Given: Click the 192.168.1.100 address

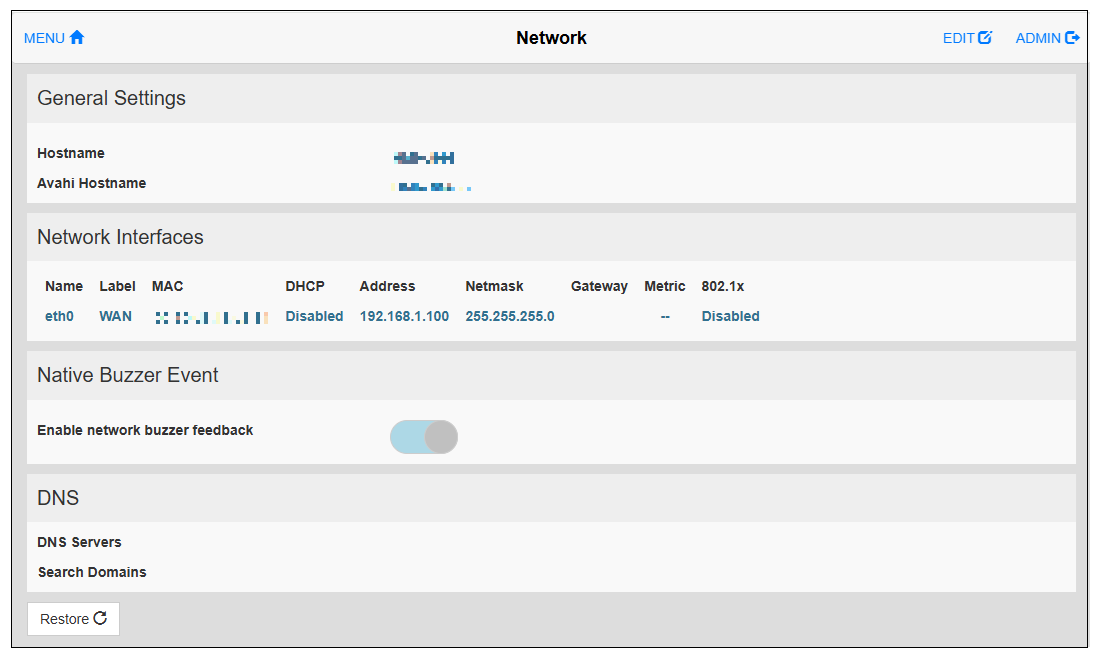Looking at the screenshot, I should coord(404,316).
